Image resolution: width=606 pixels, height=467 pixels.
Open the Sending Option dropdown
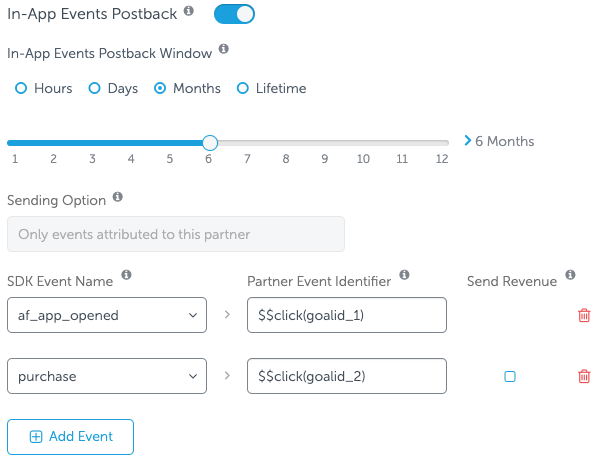176,234
